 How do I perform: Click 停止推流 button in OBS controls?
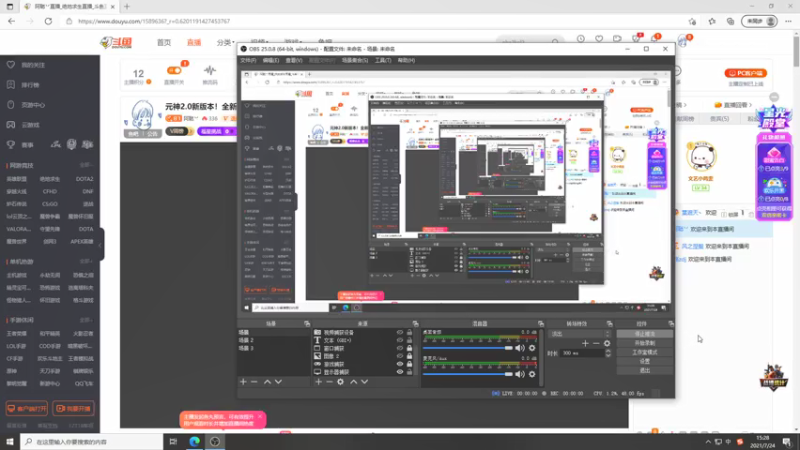pos(645,334)
